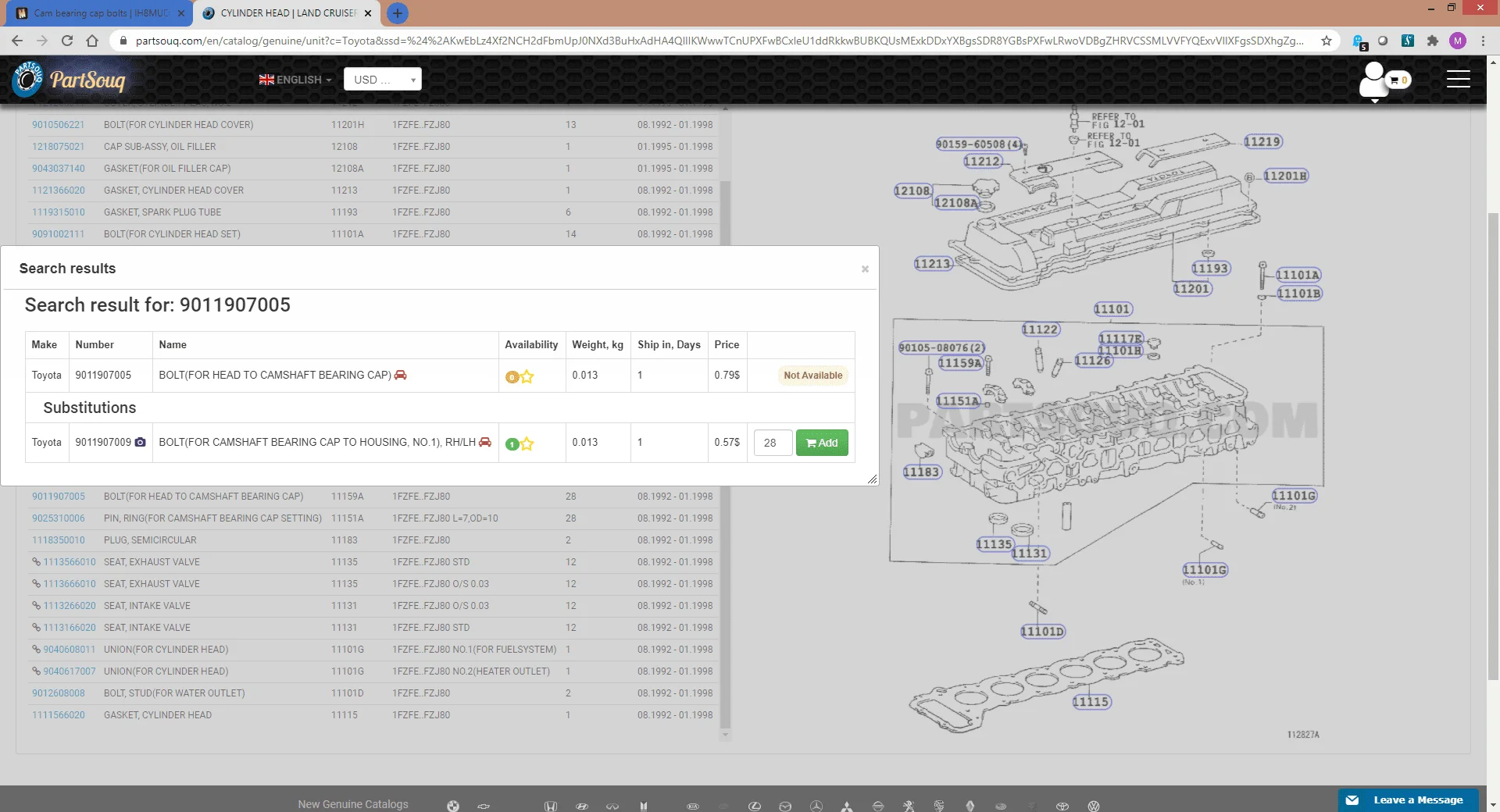Reload the page

point(67,41)
